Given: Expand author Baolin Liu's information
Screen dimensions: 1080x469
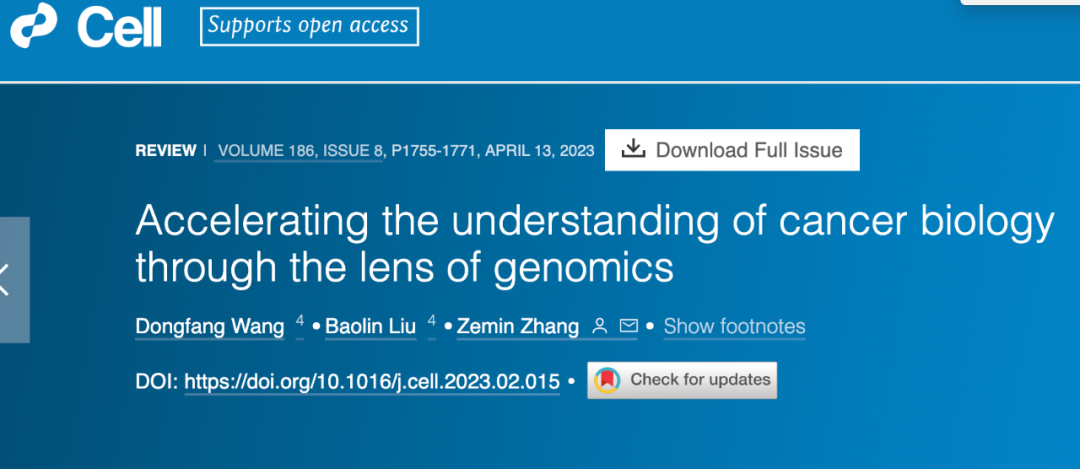Looking at the screenshot, I should point(372,326).
